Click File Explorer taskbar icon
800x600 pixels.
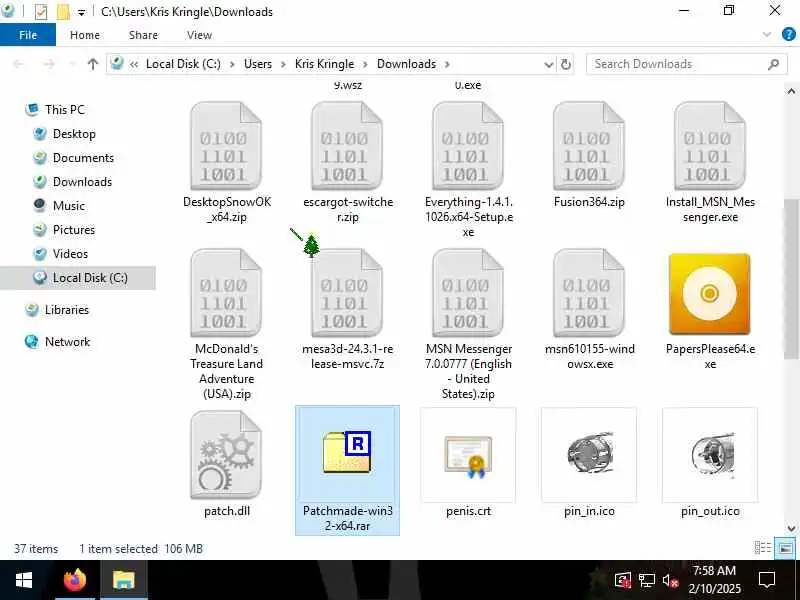click(x=123, y=580)
